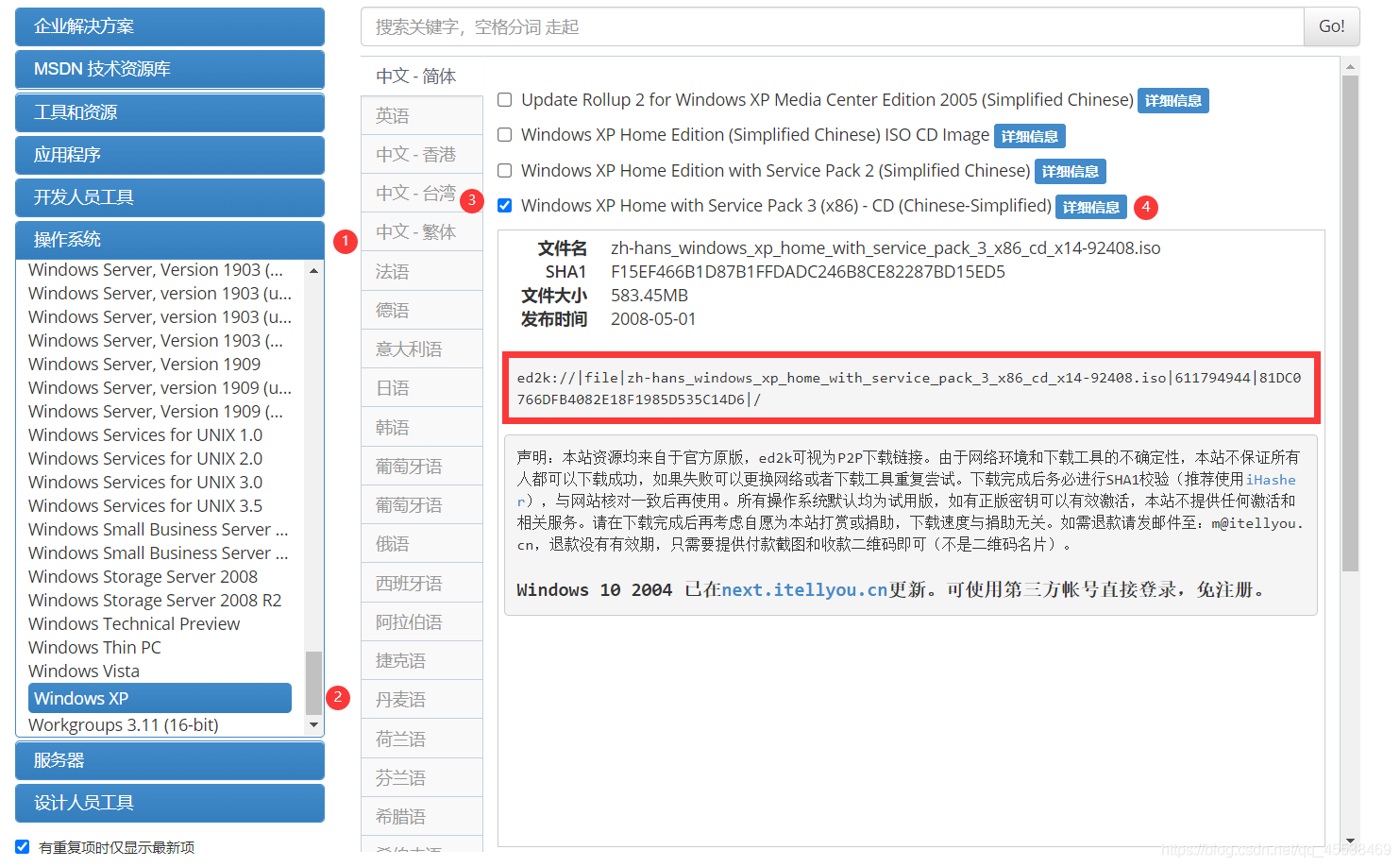Click the SHA1 hash value text
The height and width of the screenshot is (867, 1400).
coord(808,272)
